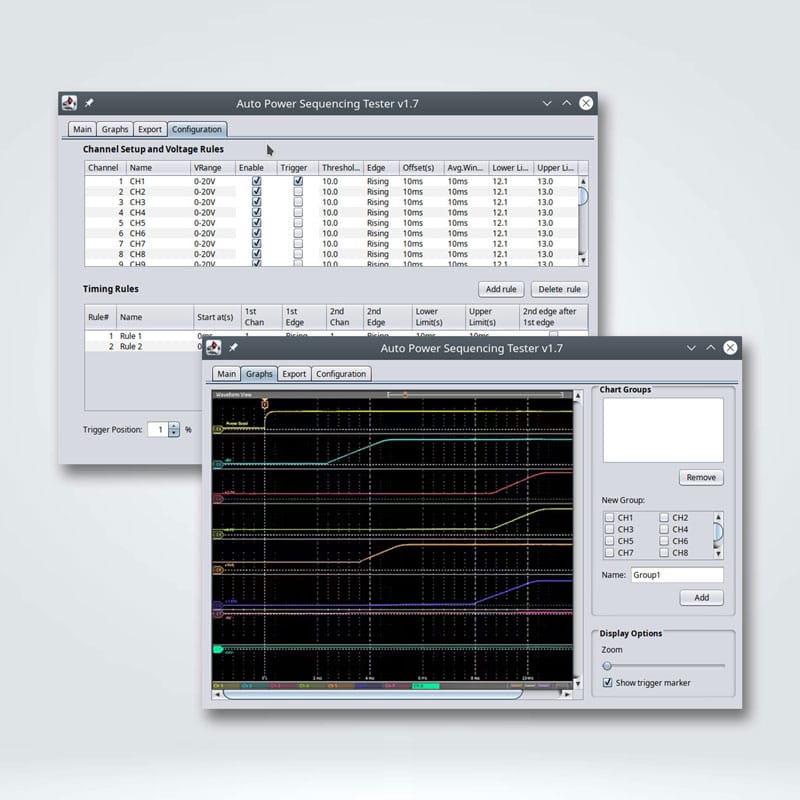Open the Main tab in Configuration window

(x=82, y=129)
